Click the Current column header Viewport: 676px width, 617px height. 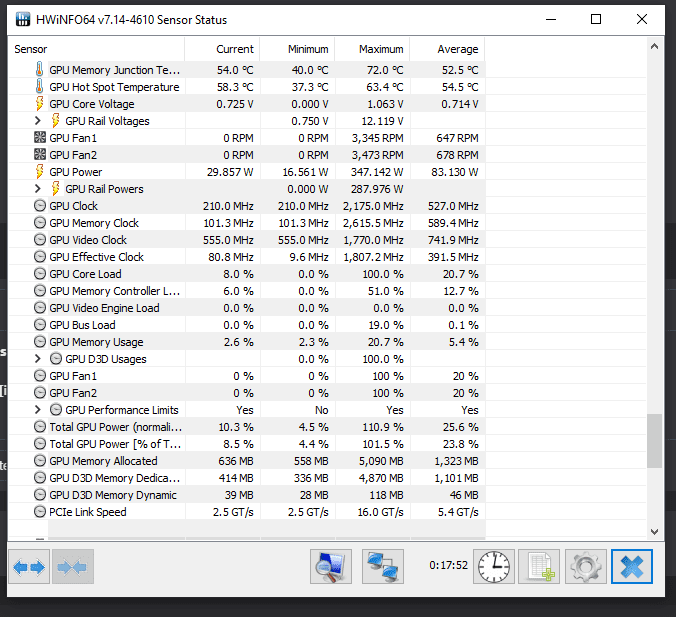pyautogui.click(x=222, y=49)
